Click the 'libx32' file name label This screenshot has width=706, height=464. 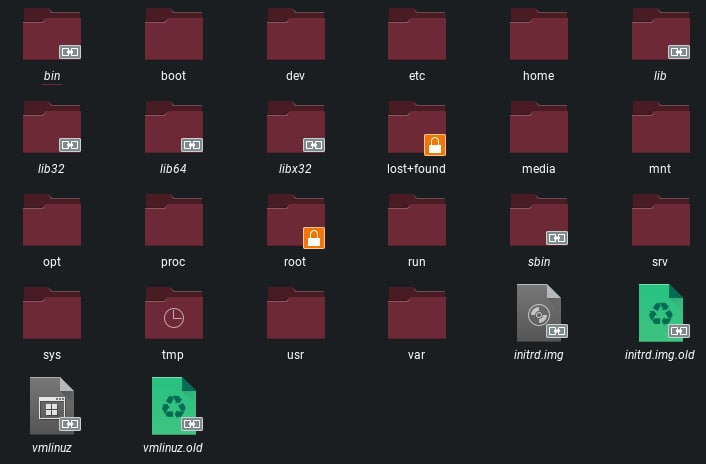tap(295, 169)
